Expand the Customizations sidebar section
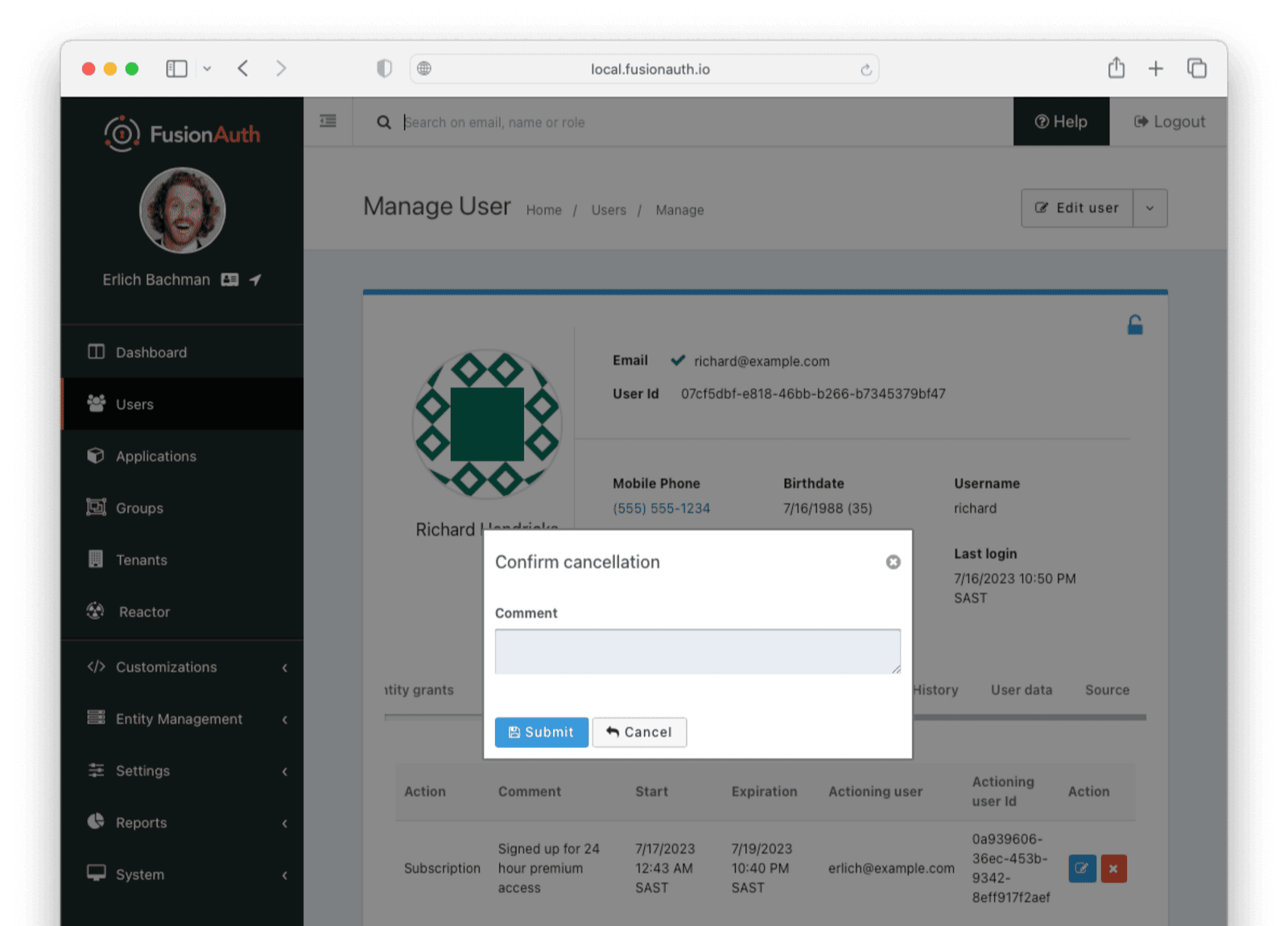1288x926 pixels. point(182,667)
